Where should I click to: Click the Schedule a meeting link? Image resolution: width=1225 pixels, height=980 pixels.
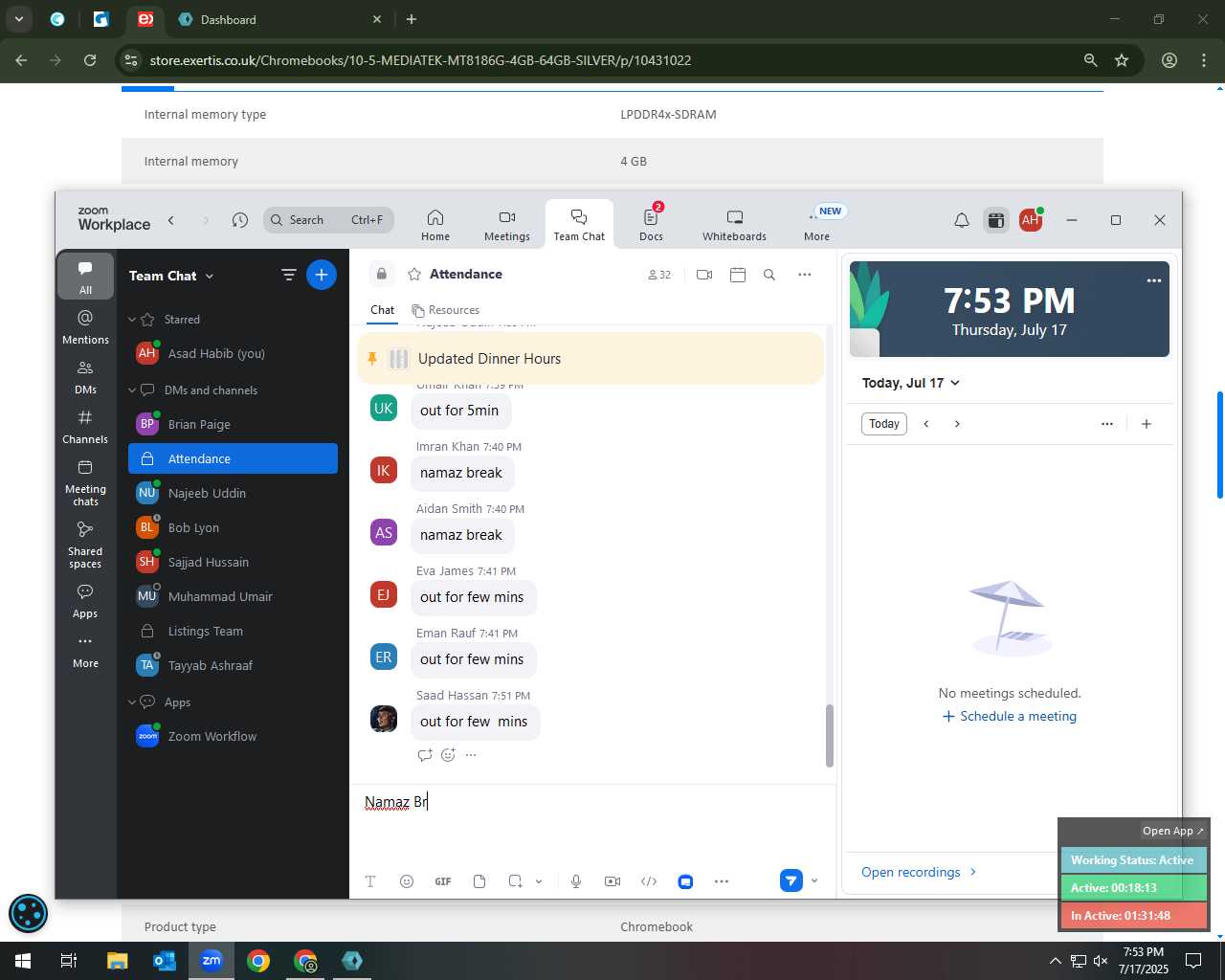point(1010,716)
